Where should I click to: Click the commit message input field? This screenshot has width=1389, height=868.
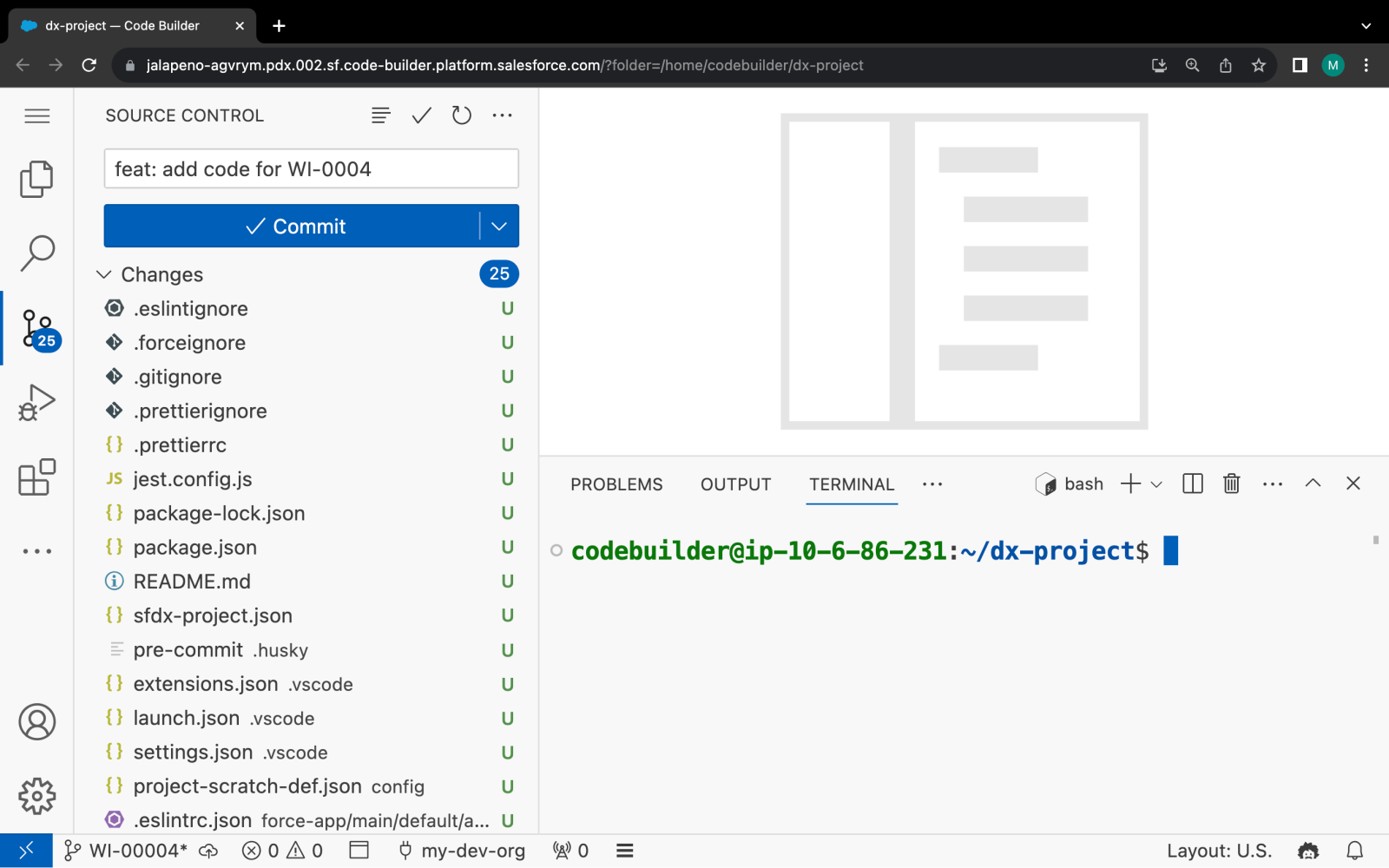[x=312, y=168]
